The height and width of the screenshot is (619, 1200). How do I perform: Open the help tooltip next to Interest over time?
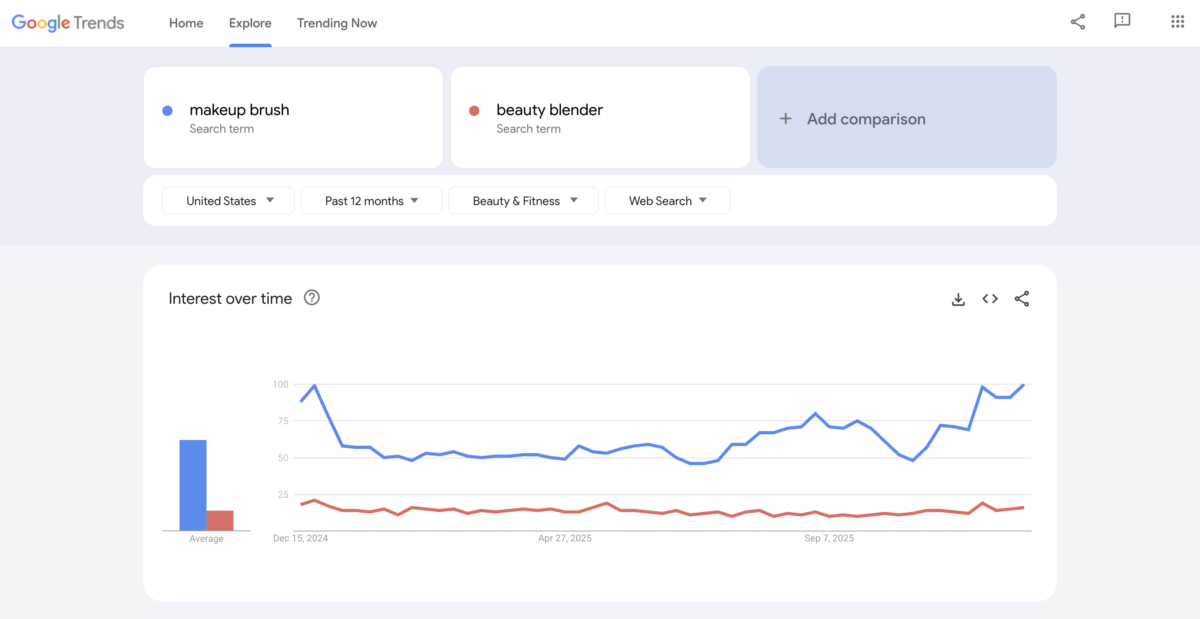[311, 297]
